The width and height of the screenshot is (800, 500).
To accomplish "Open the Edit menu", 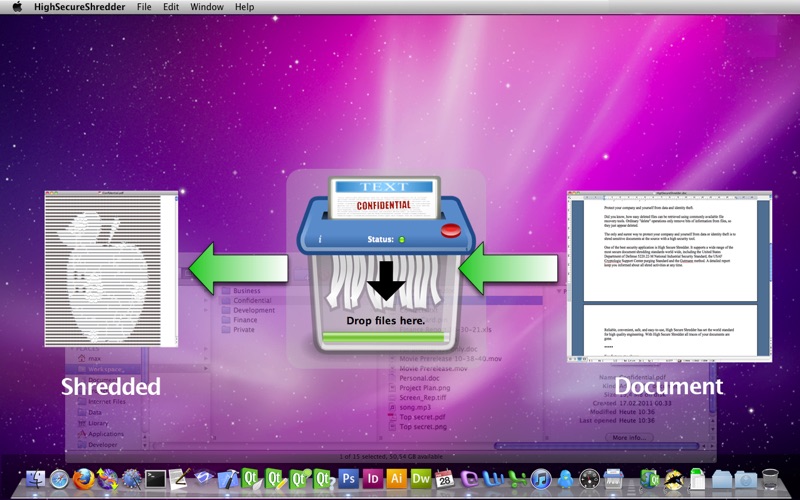I will [171, 7].
